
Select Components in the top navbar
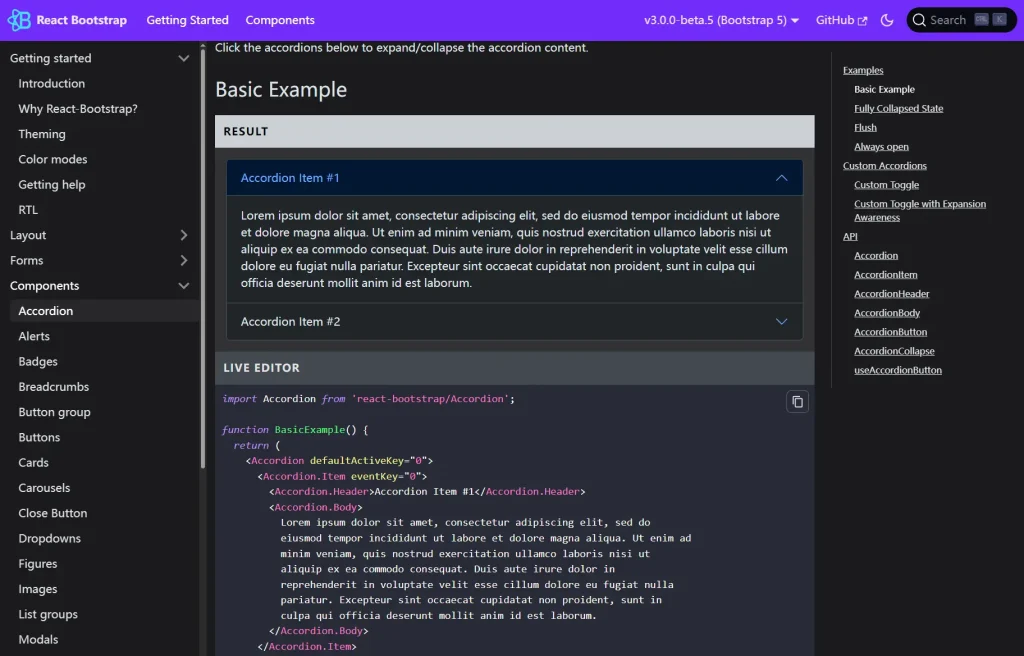point(279,19)
